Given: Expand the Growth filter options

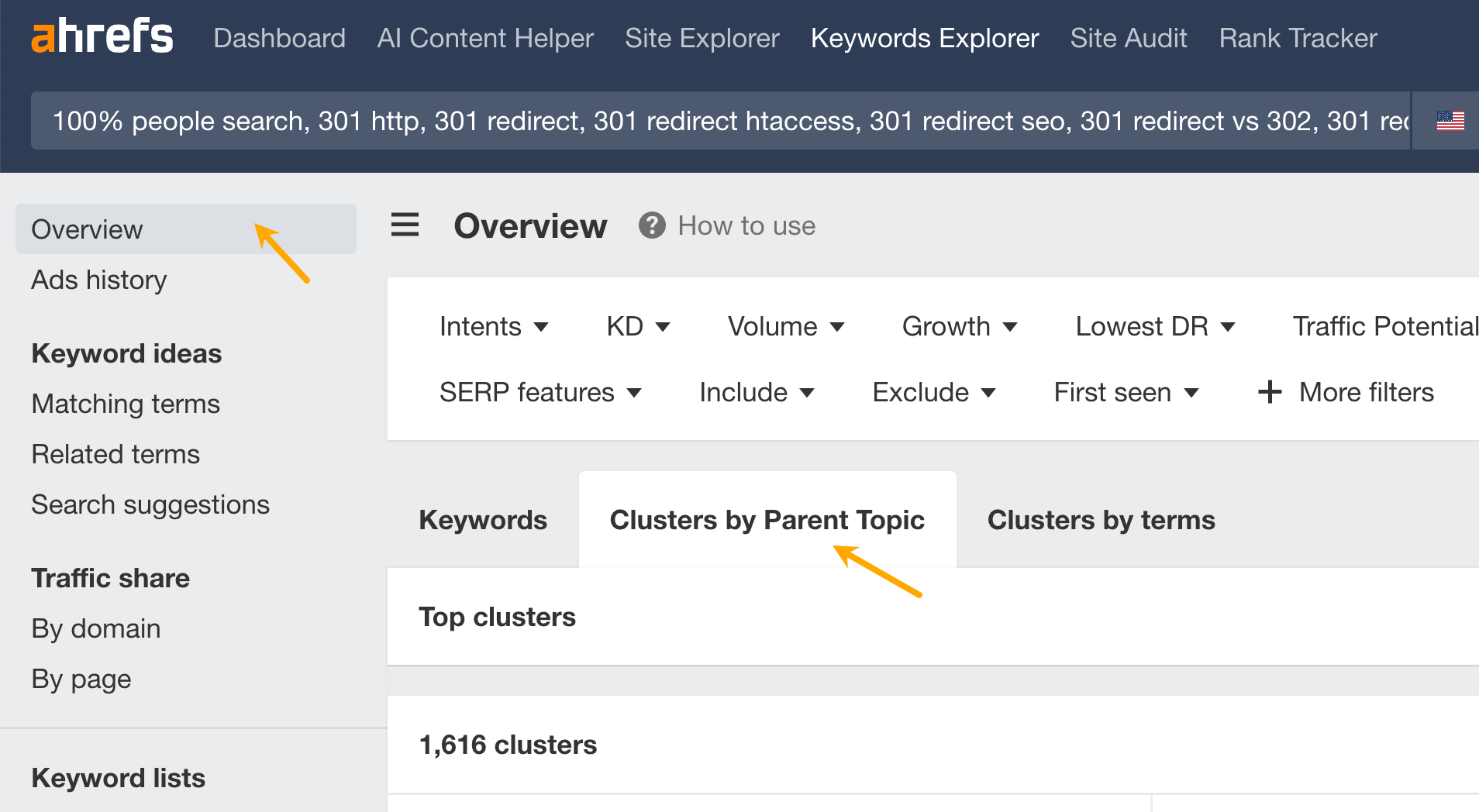Looking at the screenshot, I should click(960, 326).
